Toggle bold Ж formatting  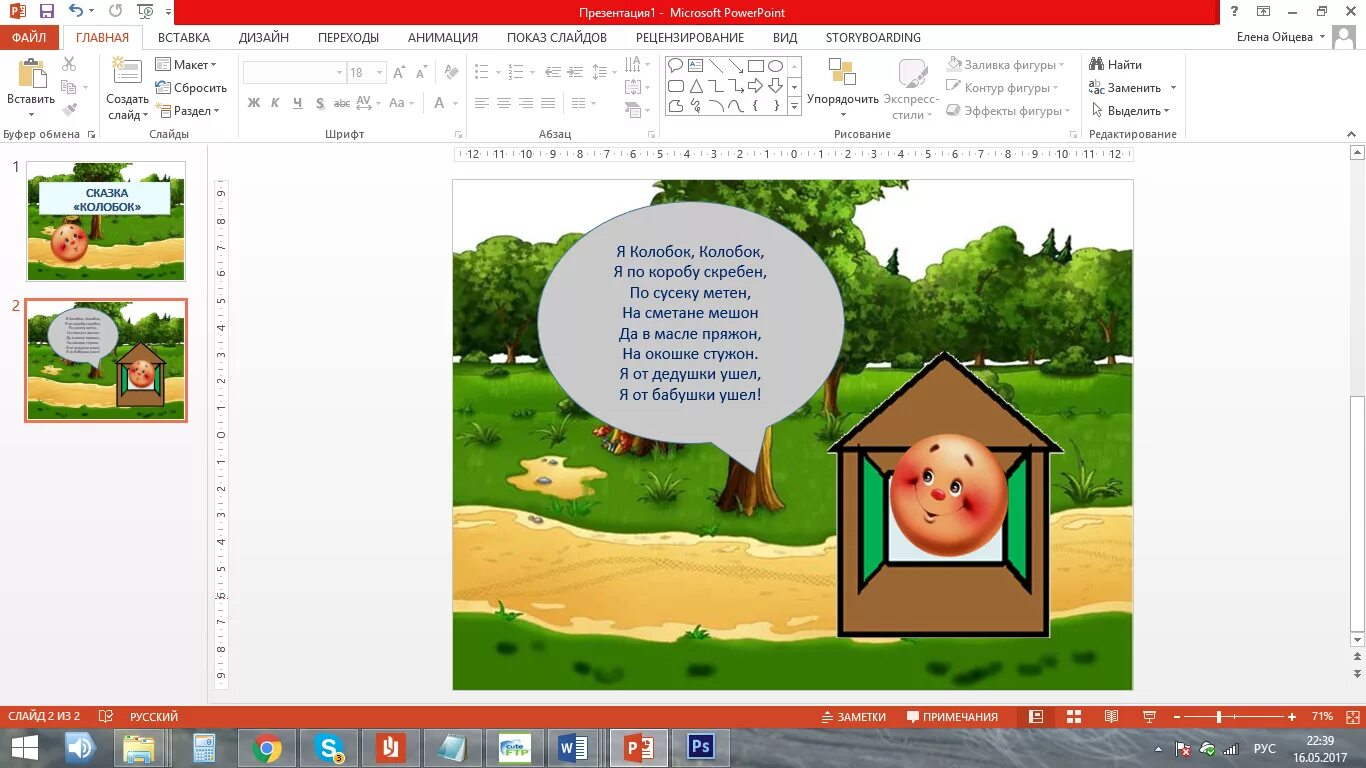[x=253, y=103]
